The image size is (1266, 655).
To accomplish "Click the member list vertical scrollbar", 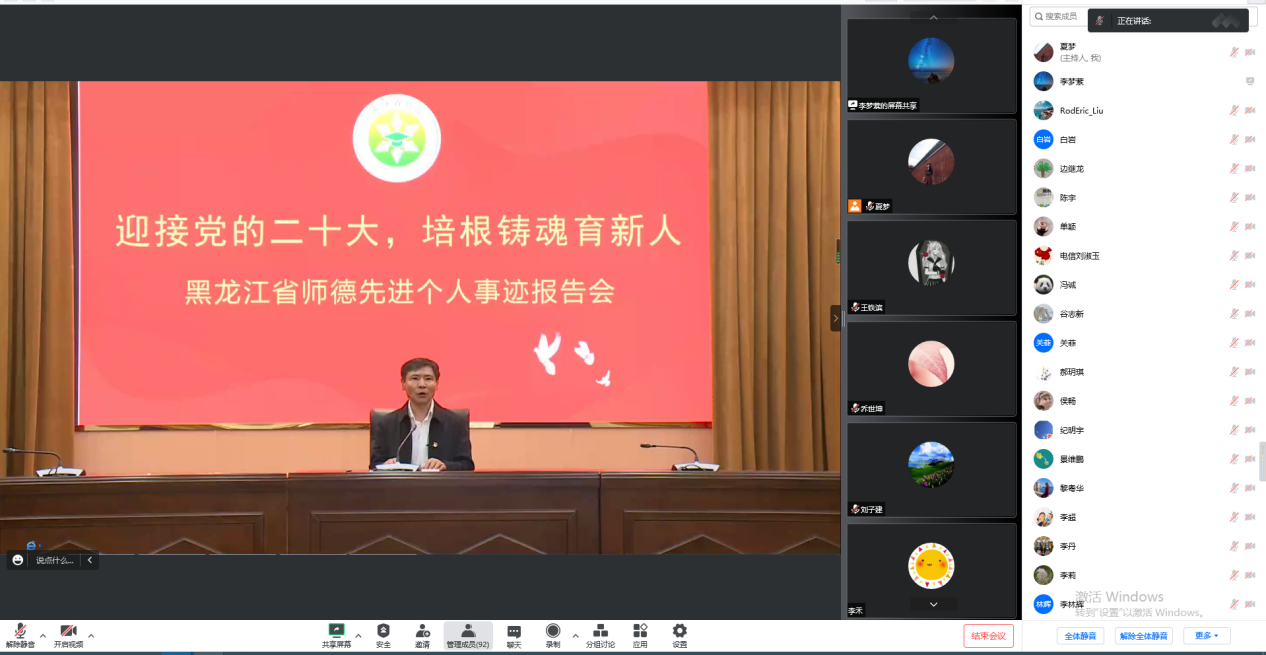I will 1262,455.
